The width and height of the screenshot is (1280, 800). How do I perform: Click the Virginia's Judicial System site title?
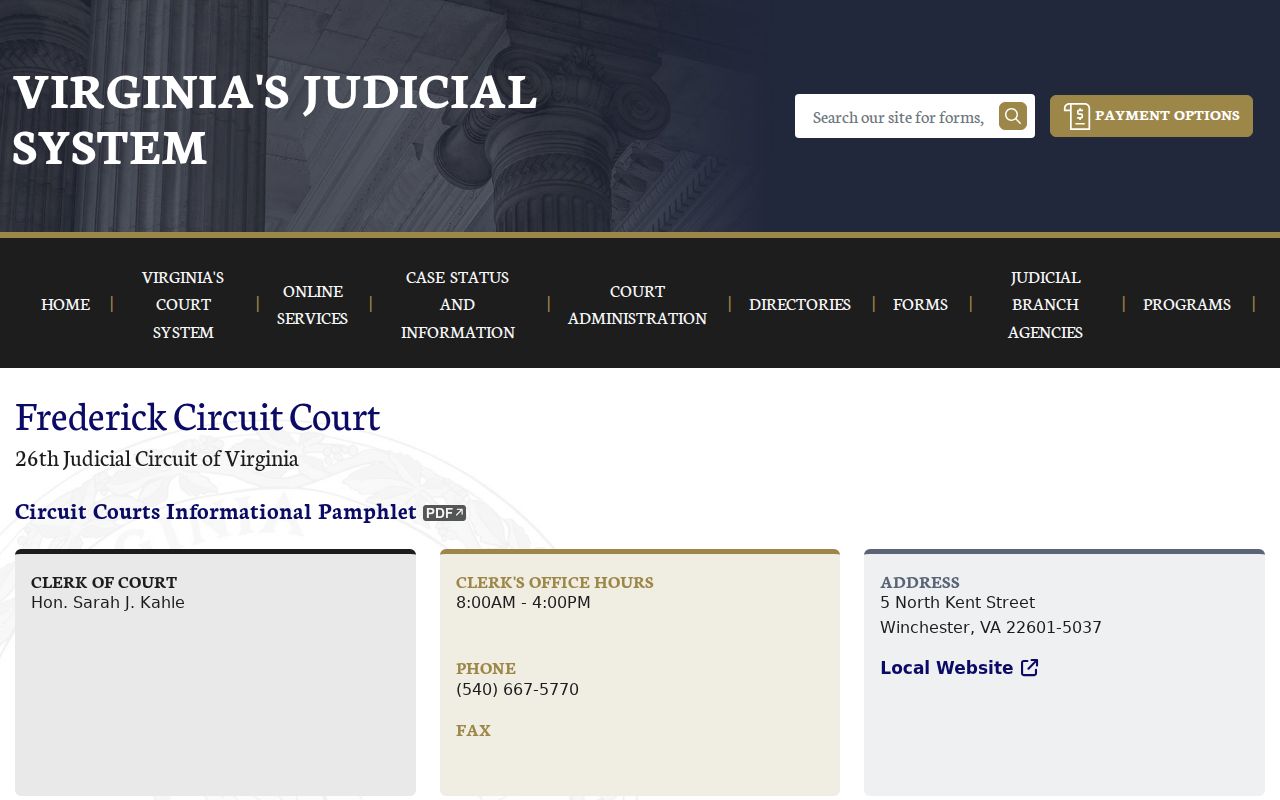point(275,119)
